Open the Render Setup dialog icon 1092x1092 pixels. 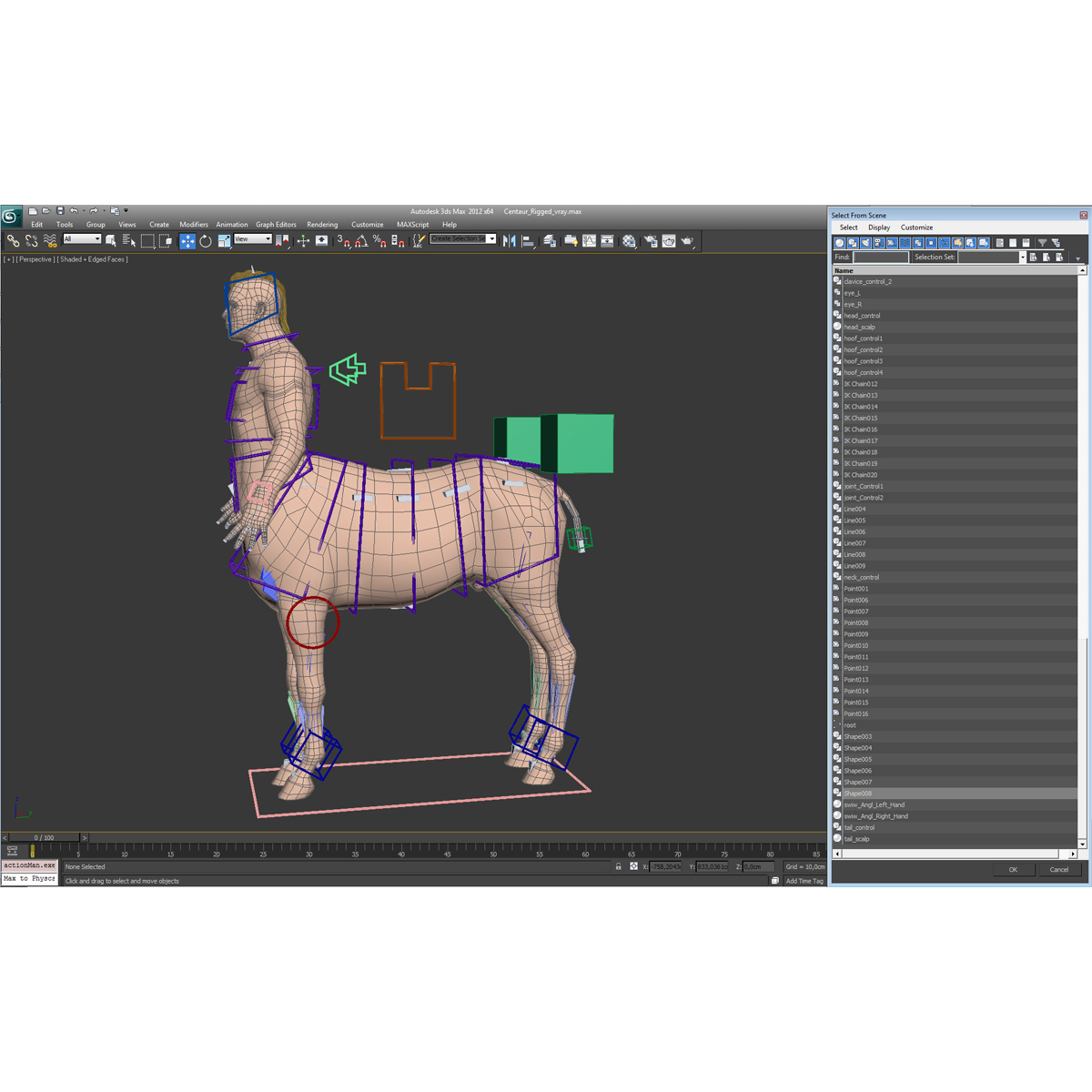[x=650, y=240]
